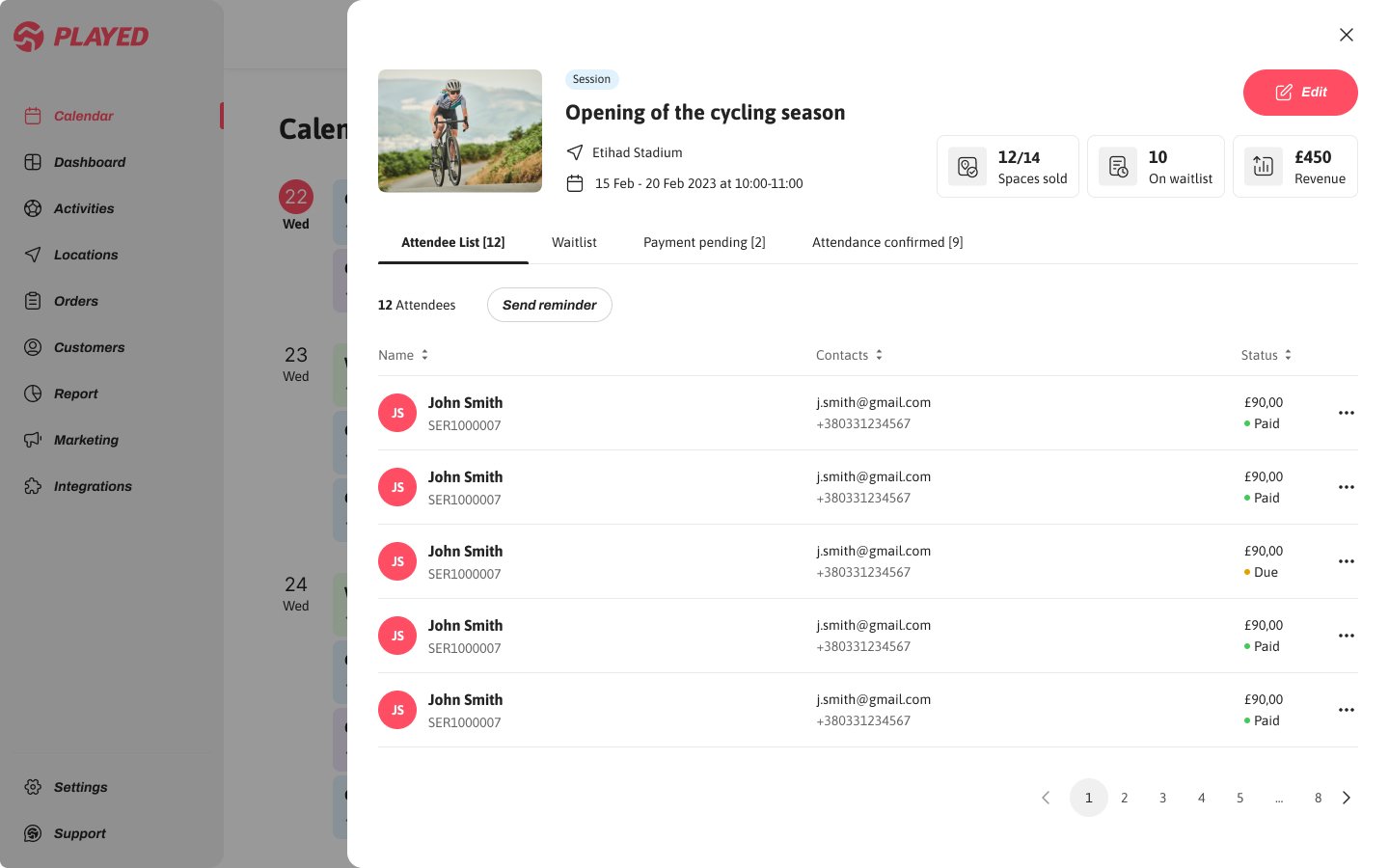Go to next page arrow
The width and height of the screenshot is (1389, 868).
[1347, 798]
